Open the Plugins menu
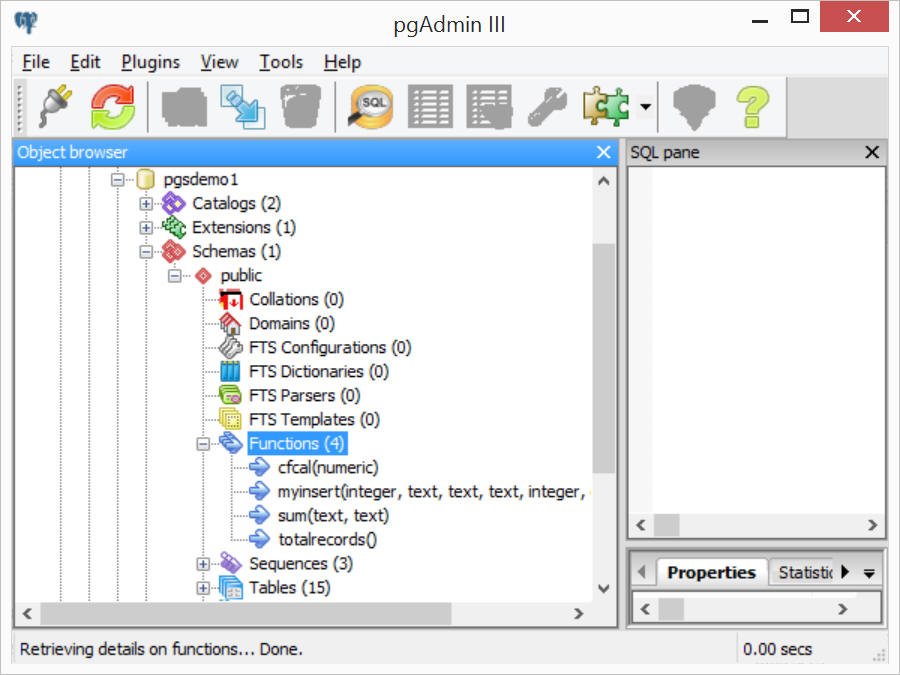Viewport: 900px width, 675px height. (150, 62)
